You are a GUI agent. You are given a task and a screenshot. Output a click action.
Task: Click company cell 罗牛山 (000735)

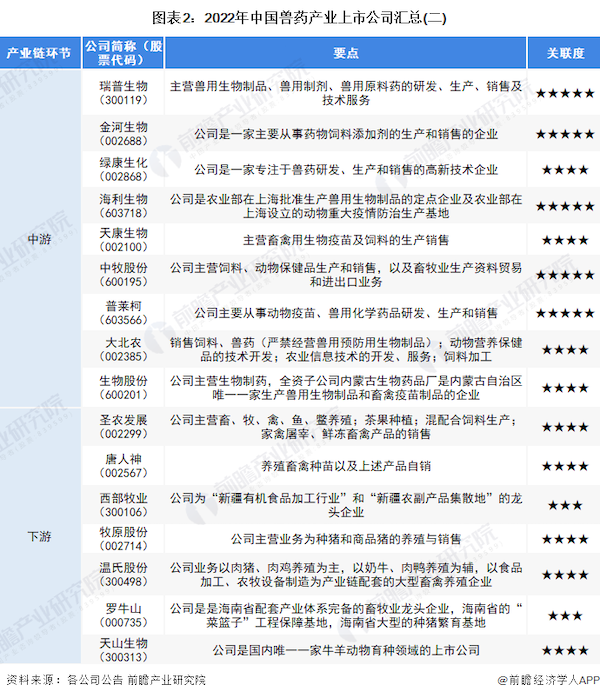point(123,616)
